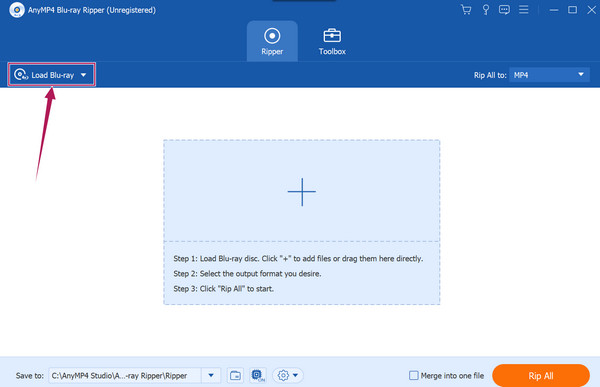
Task: Open the feedback chat bubble icon
Action: point(504,10)
